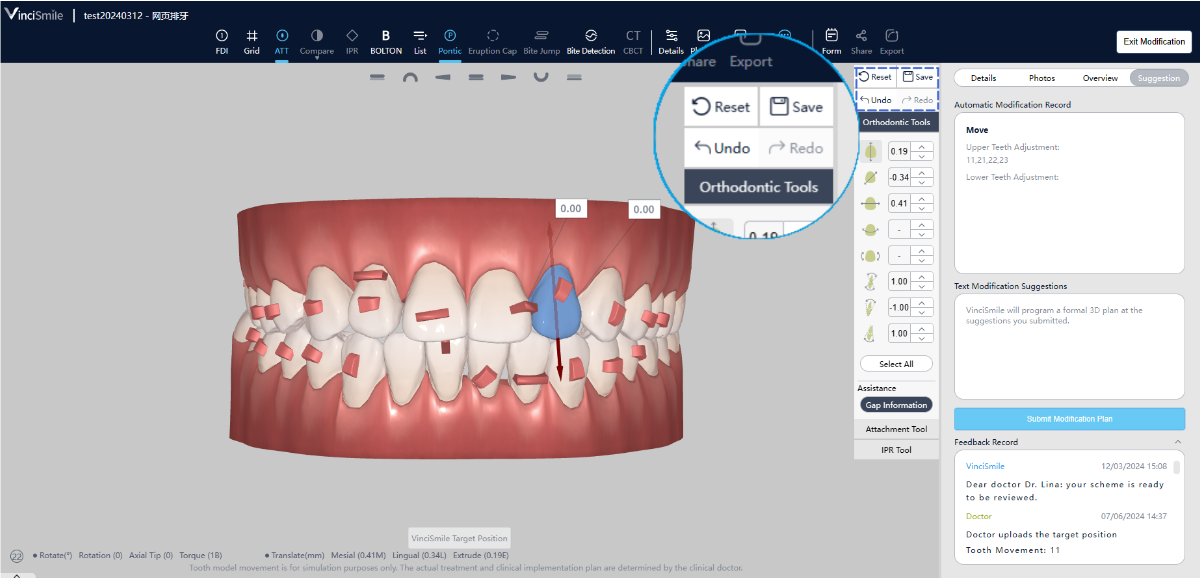Open the Compare dropdown
Image resolution: width=1200 pixels, height=578 pixels.
click(x=317, y=43)
